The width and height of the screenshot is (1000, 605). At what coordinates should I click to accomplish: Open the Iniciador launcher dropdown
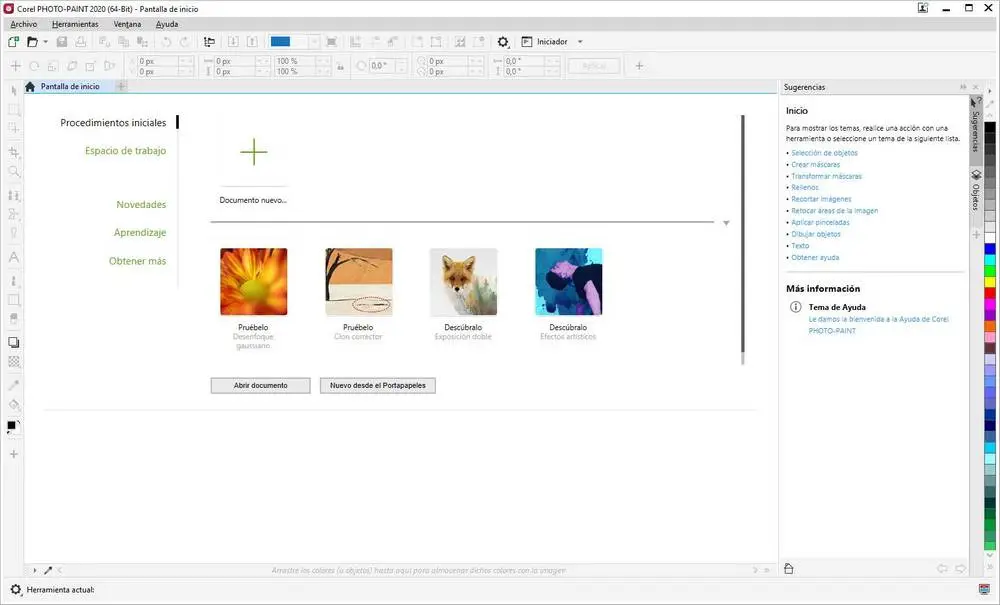(x=580, y=42)
